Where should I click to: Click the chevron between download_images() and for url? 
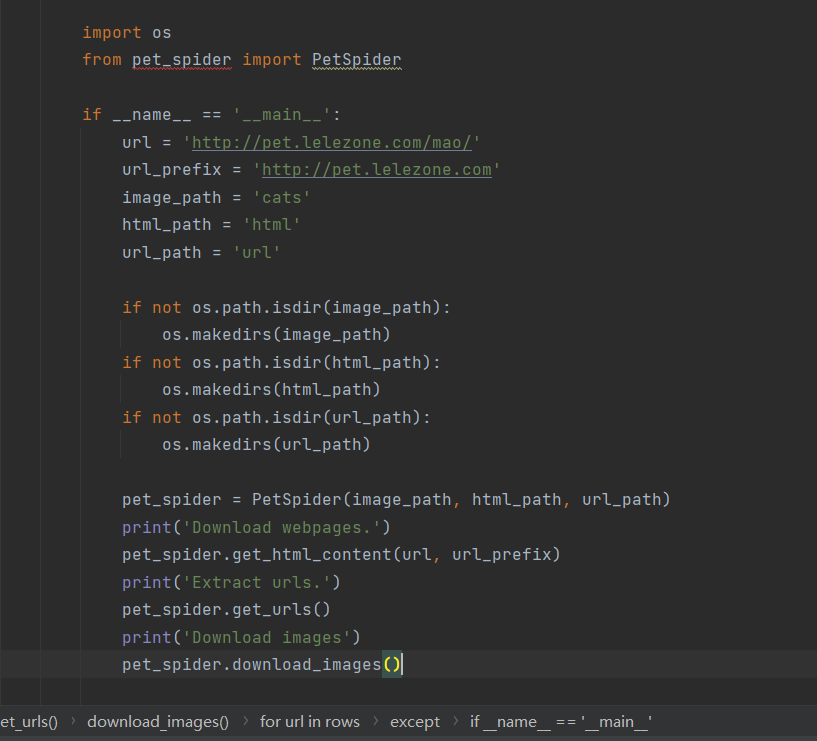coord(244,721)
